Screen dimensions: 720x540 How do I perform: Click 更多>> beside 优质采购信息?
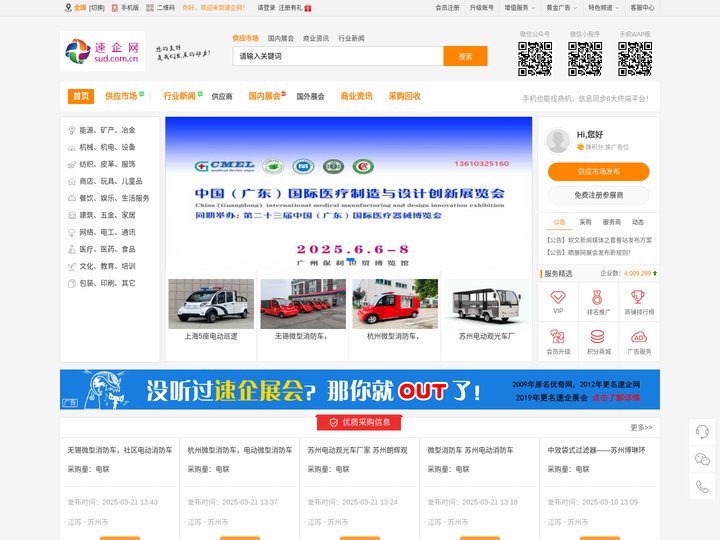[x=641, y=428]
